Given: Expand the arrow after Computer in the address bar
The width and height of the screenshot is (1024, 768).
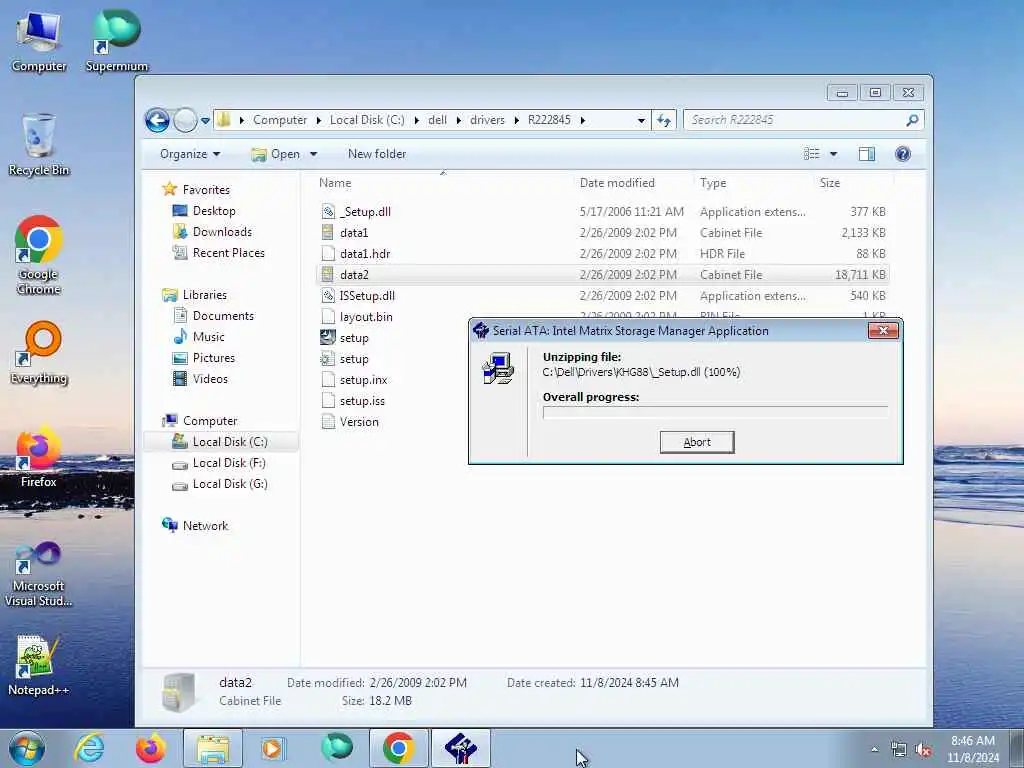Looking at the screenshot, I should point(319,120).
